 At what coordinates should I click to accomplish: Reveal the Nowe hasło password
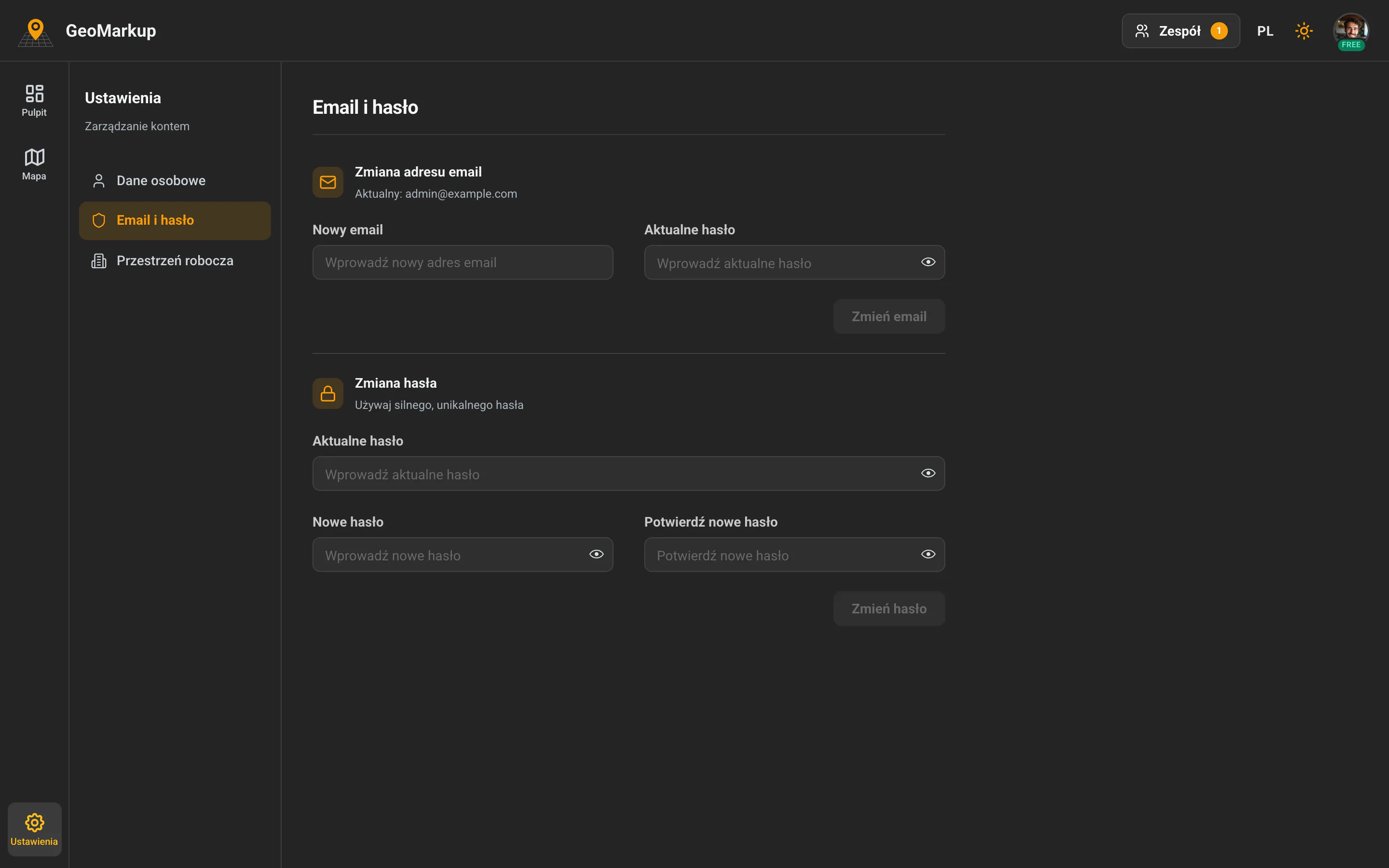[596, 555]
